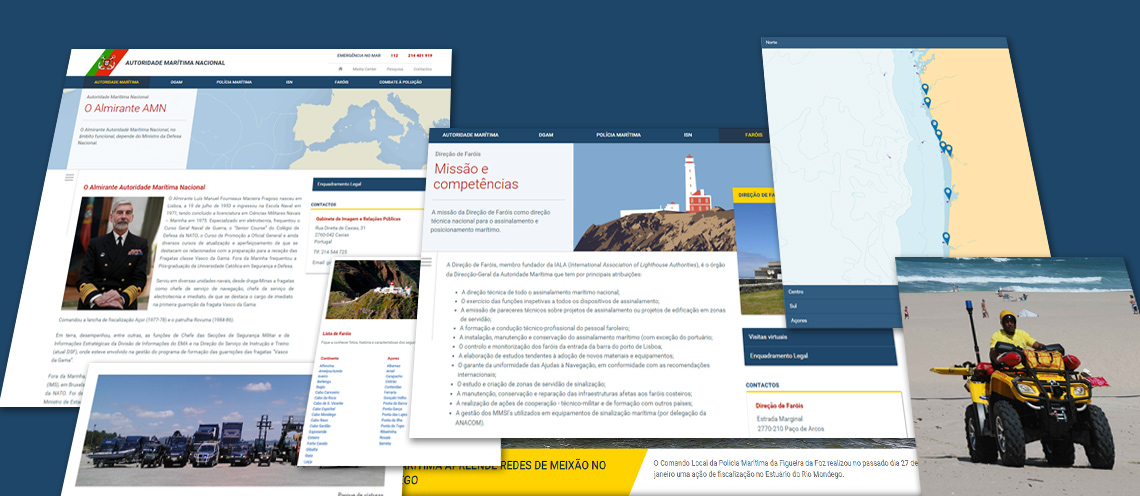Expand the Centro map section
Image resolution: width=1140 pixels, height=496 pixels.
point(842,292)
